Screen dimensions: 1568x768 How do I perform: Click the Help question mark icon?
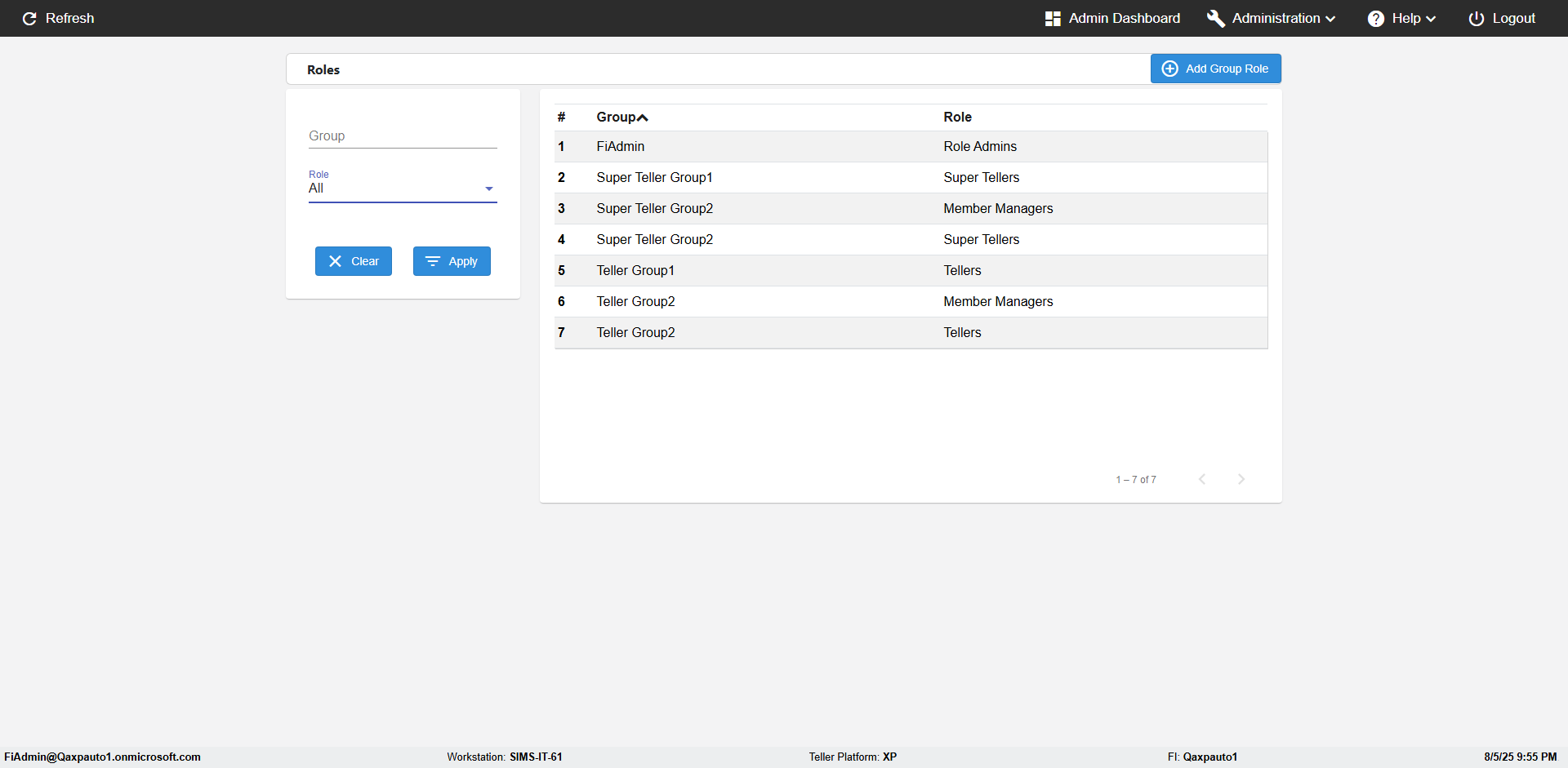pos(1376,18)
